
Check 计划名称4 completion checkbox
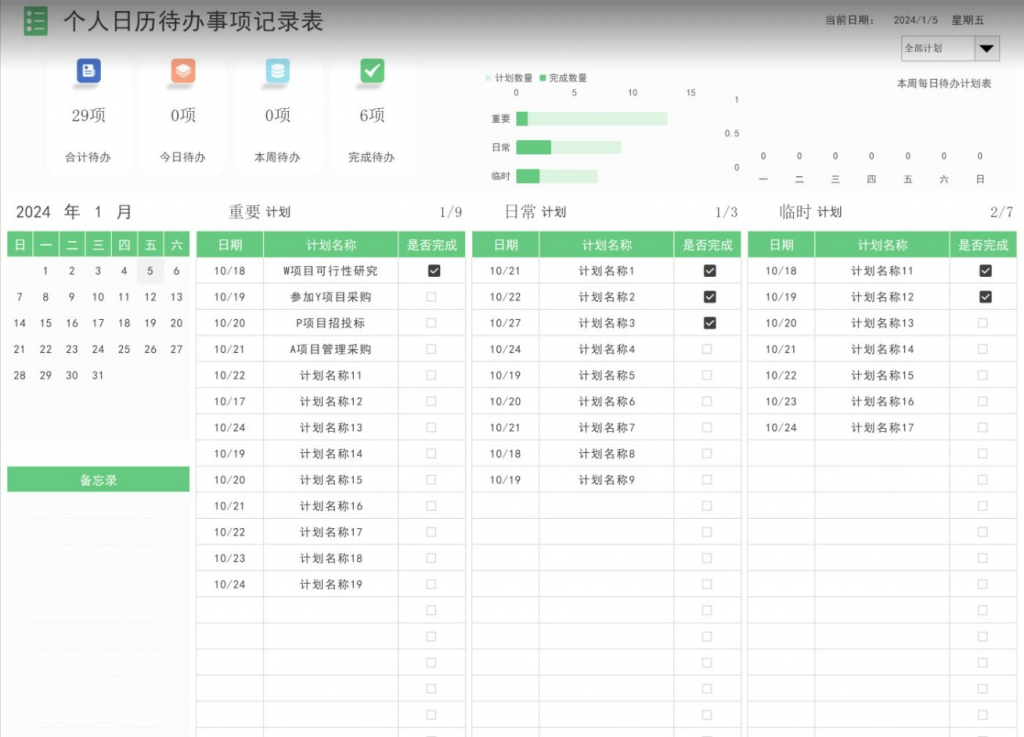tap(709, 349)
